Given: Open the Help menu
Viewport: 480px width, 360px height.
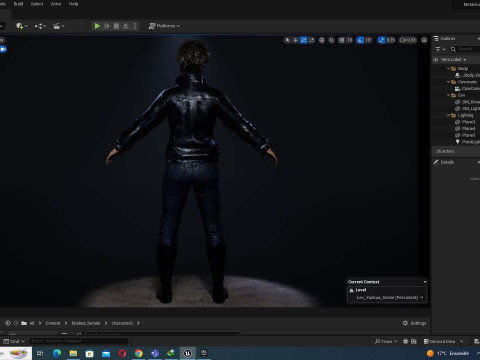Looking at the screenshot, I should click(x=73, y=4).
